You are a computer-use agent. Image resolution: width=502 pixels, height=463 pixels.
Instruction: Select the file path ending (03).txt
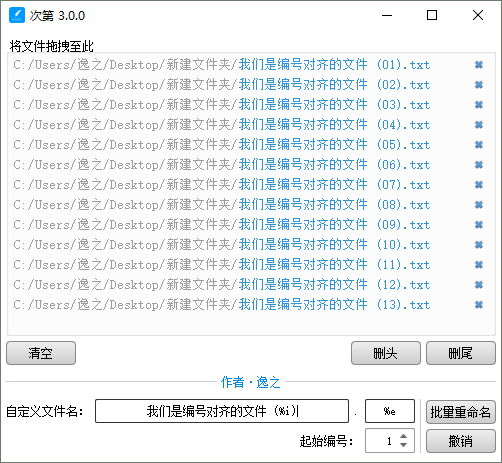click(x=222, y=105)
